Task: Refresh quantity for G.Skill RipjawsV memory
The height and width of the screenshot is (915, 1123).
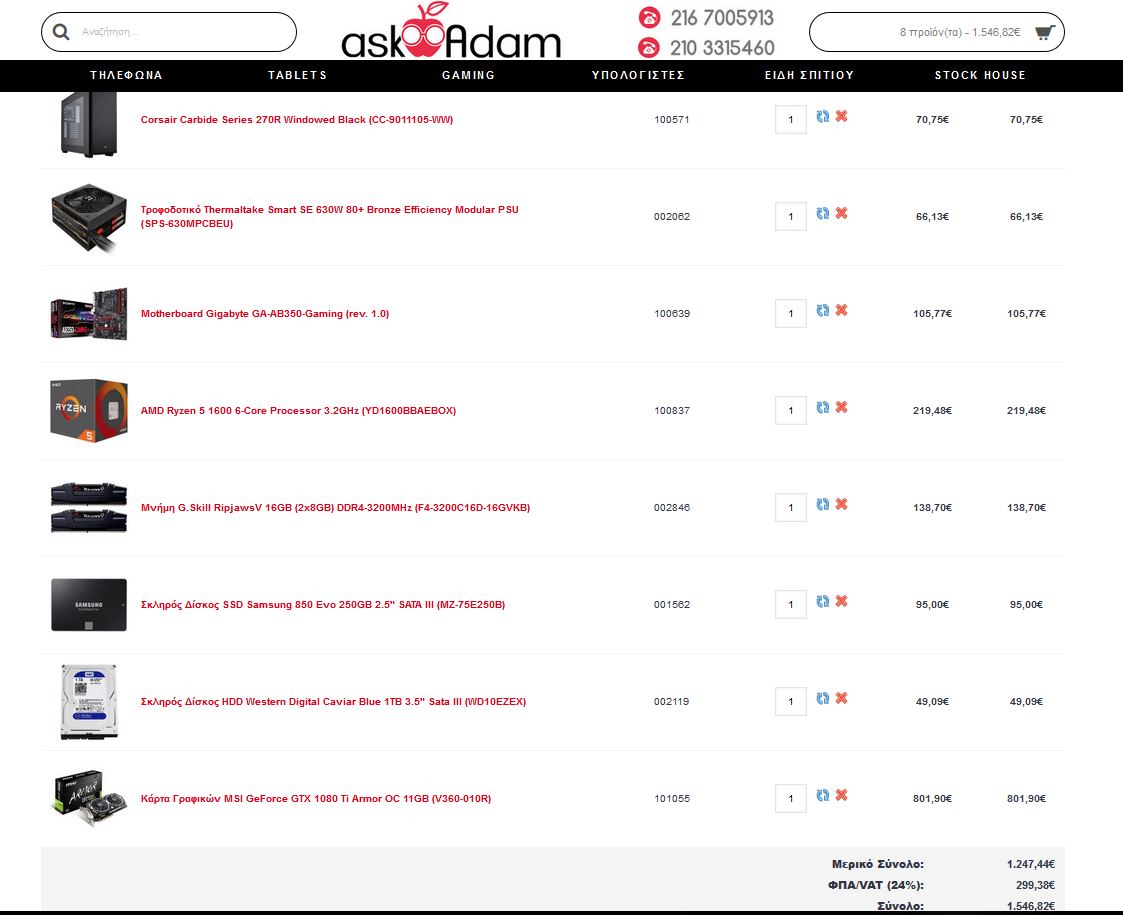Action: (x=823, y=504)
